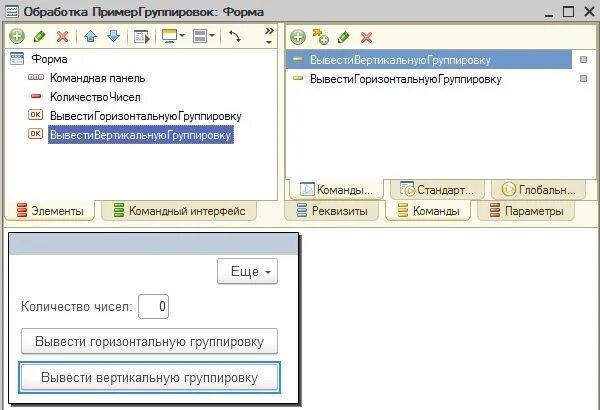Click the Вывести вертикальную группировку button
This screenshot has height=410, width=600.
149,377
